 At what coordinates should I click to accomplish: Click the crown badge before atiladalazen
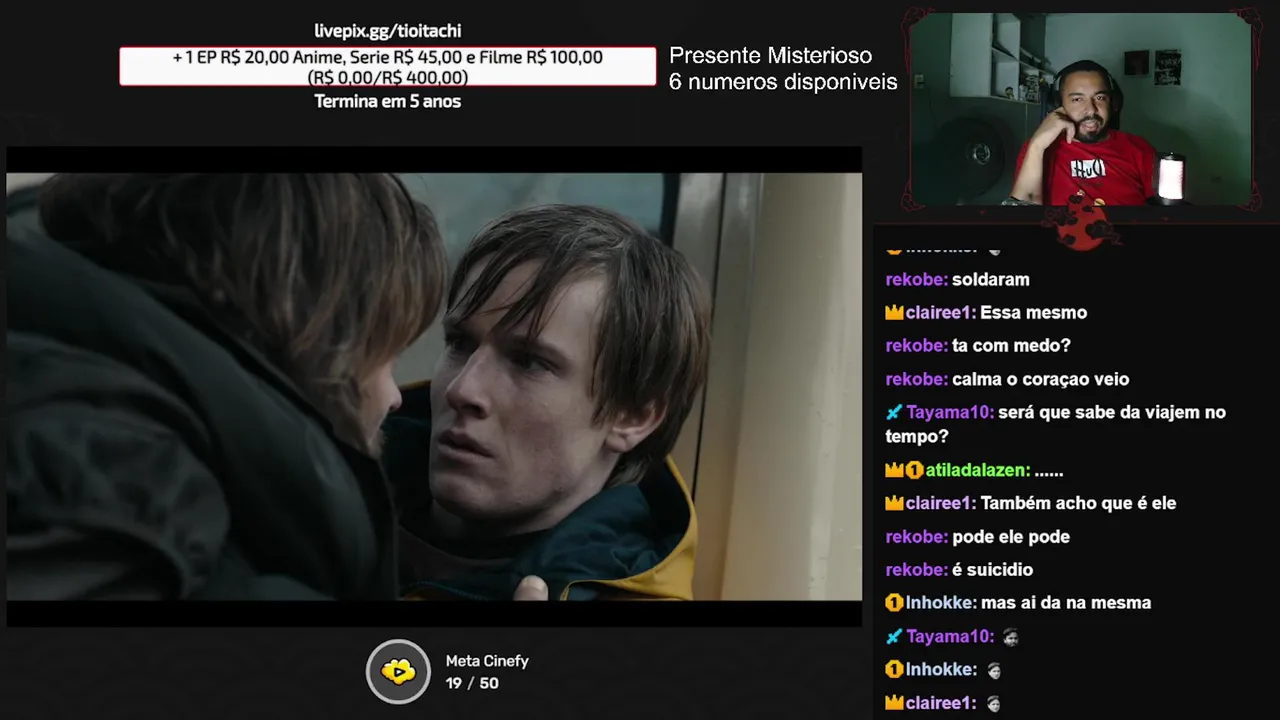pos(894,470)
